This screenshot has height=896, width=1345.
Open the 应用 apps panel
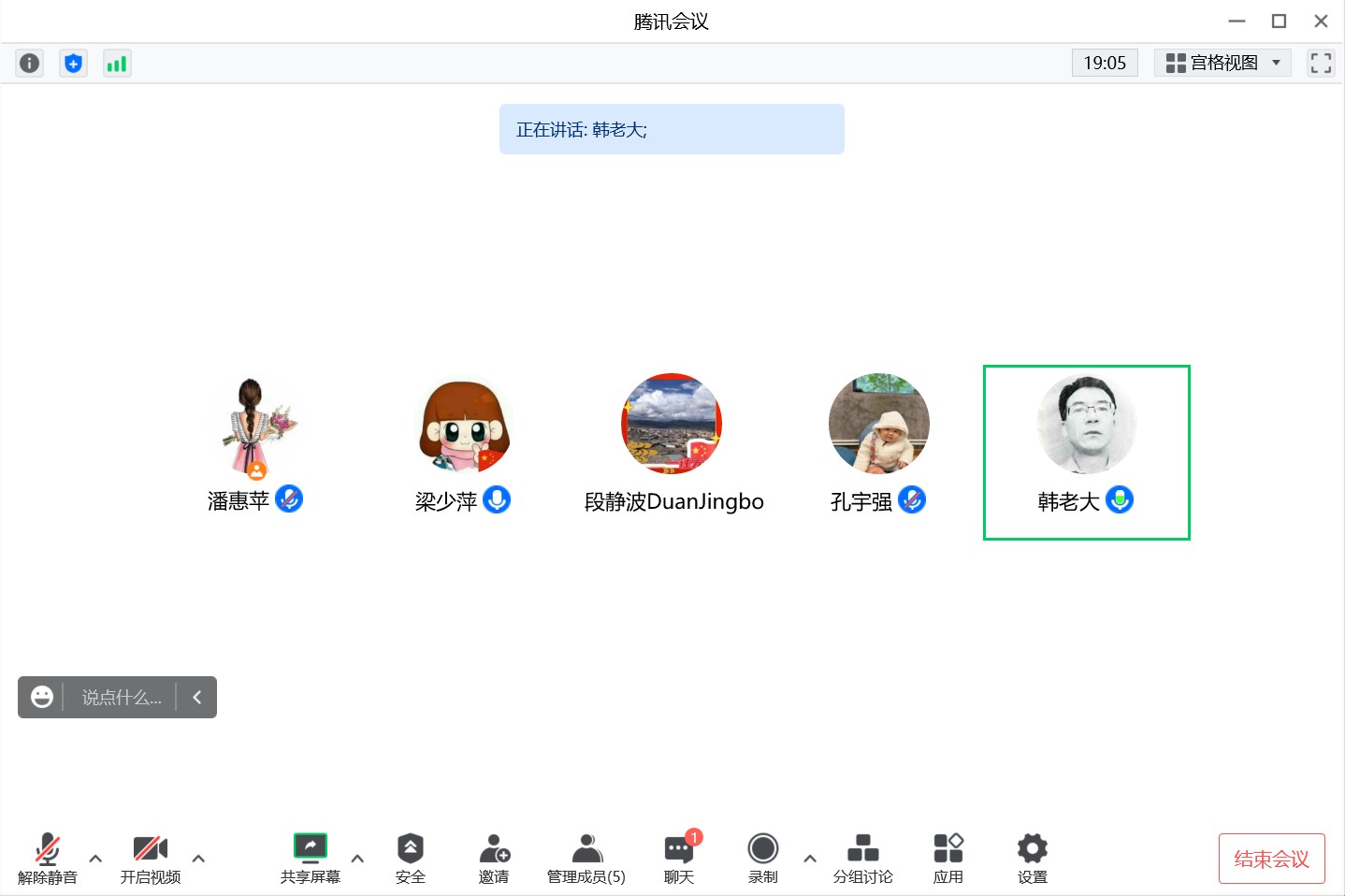(947, 858)
